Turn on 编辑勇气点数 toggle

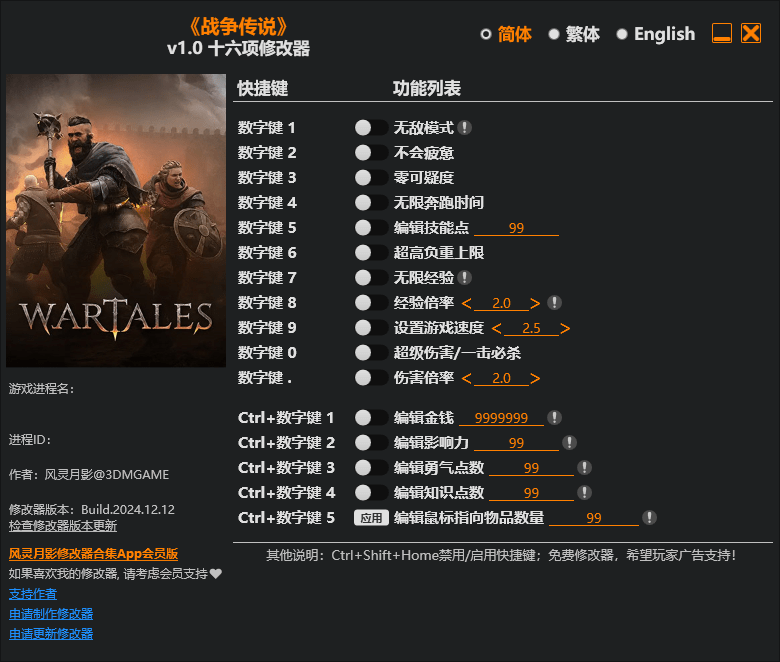coord(371,468)
